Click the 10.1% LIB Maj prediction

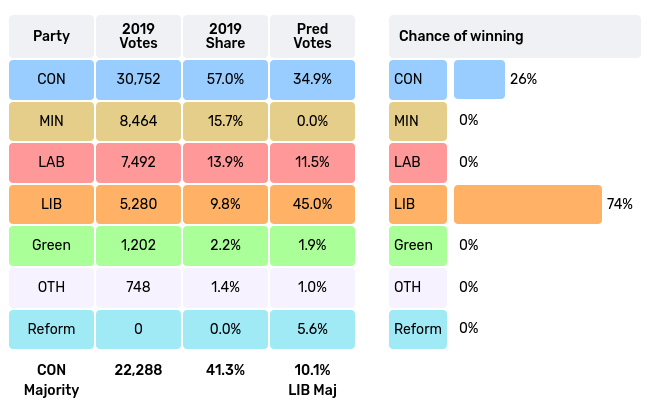click(x=312, y=370)
